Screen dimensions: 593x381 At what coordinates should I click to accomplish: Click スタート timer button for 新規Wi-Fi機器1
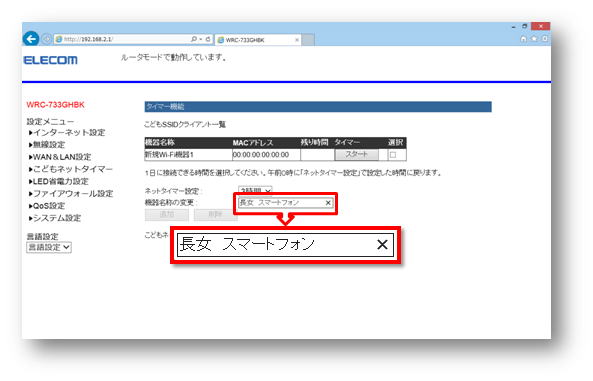tap(357, 154)
